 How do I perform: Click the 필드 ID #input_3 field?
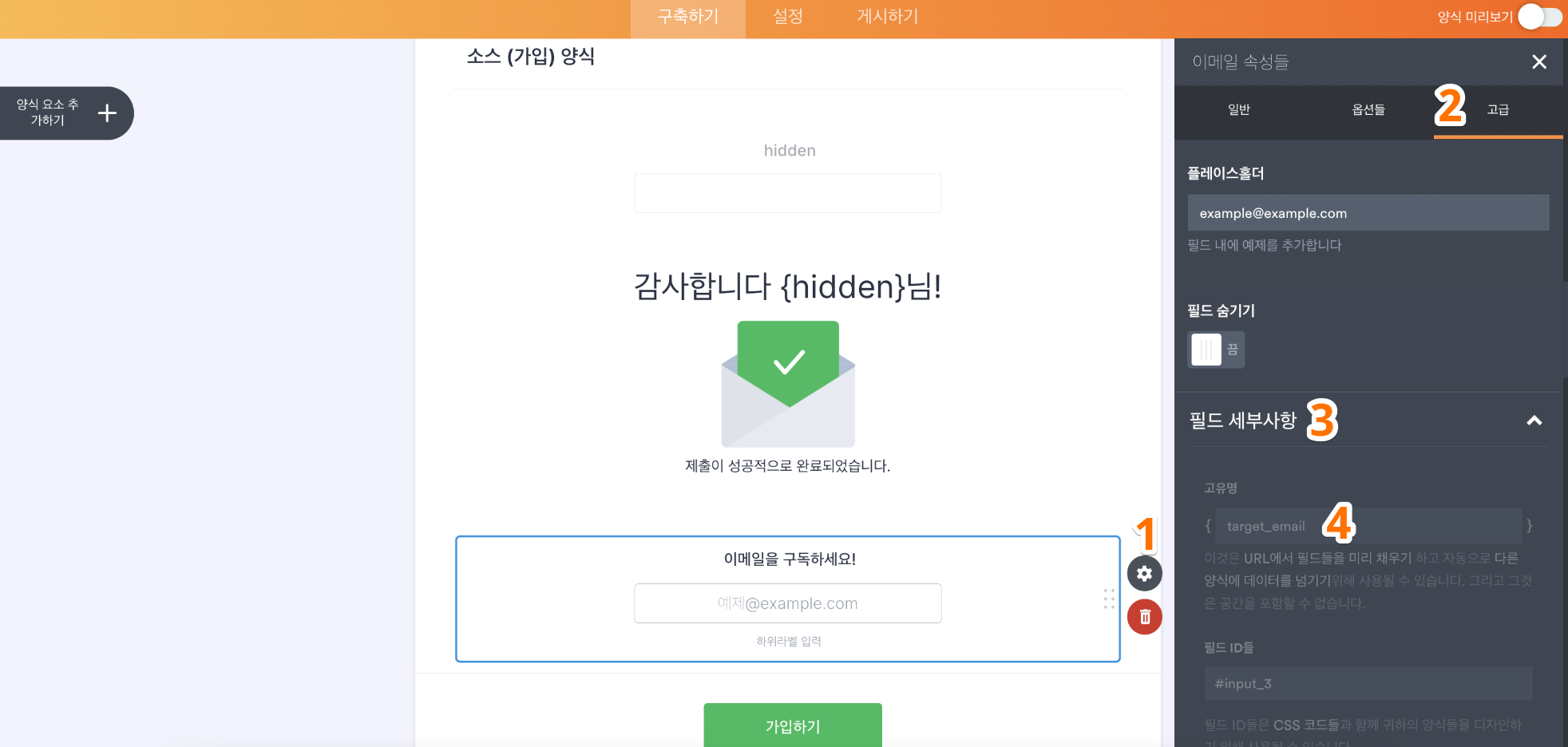[x=1368, y=684]
